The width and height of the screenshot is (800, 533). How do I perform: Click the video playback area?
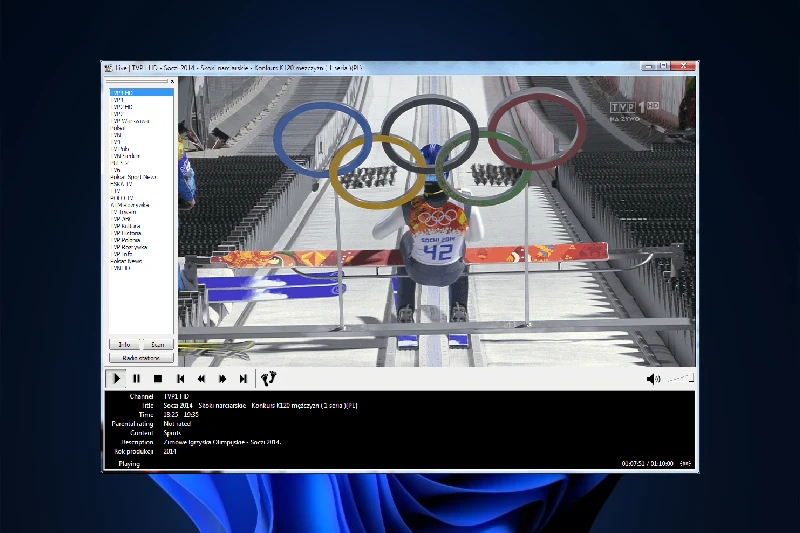pos(436,221)
